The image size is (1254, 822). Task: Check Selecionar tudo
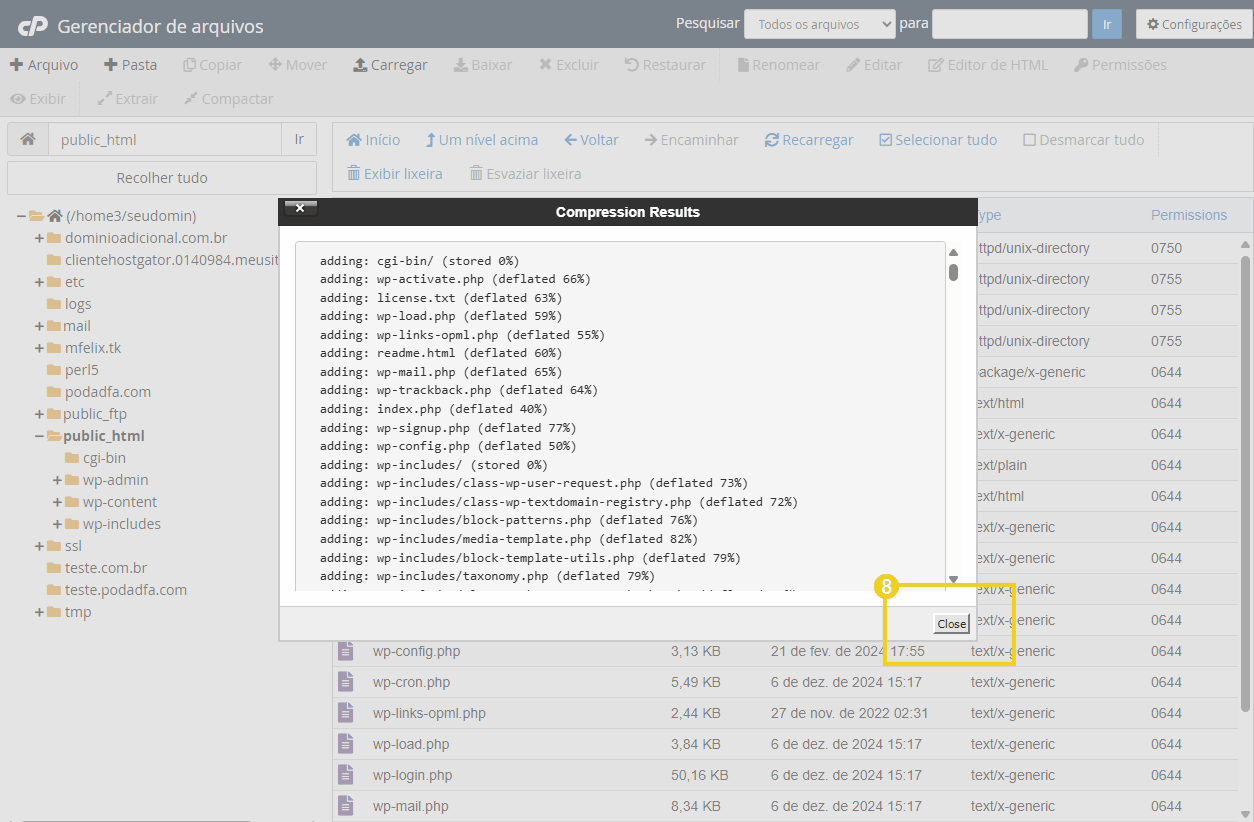(938, 140)
